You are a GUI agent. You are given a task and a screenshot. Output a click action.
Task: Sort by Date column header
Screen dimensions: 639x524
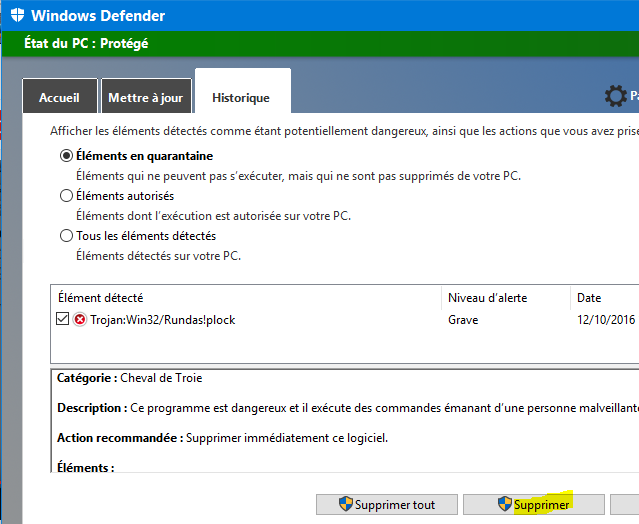pos(605,298)
